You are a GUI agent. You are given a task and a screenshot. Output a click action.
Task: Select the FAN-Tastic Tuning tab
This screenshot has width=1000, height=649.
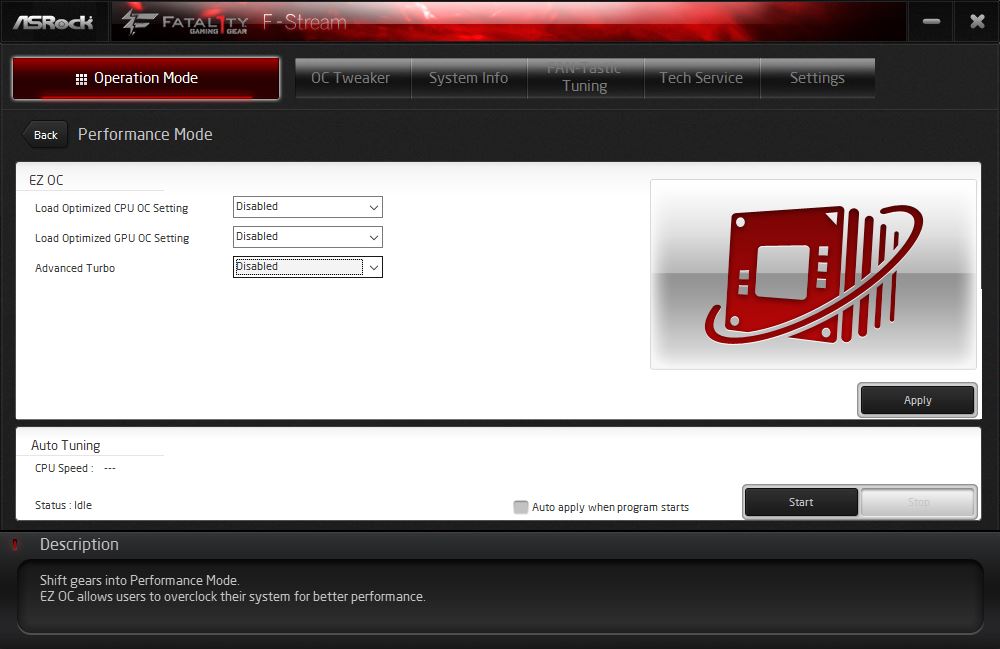point(584,78)
